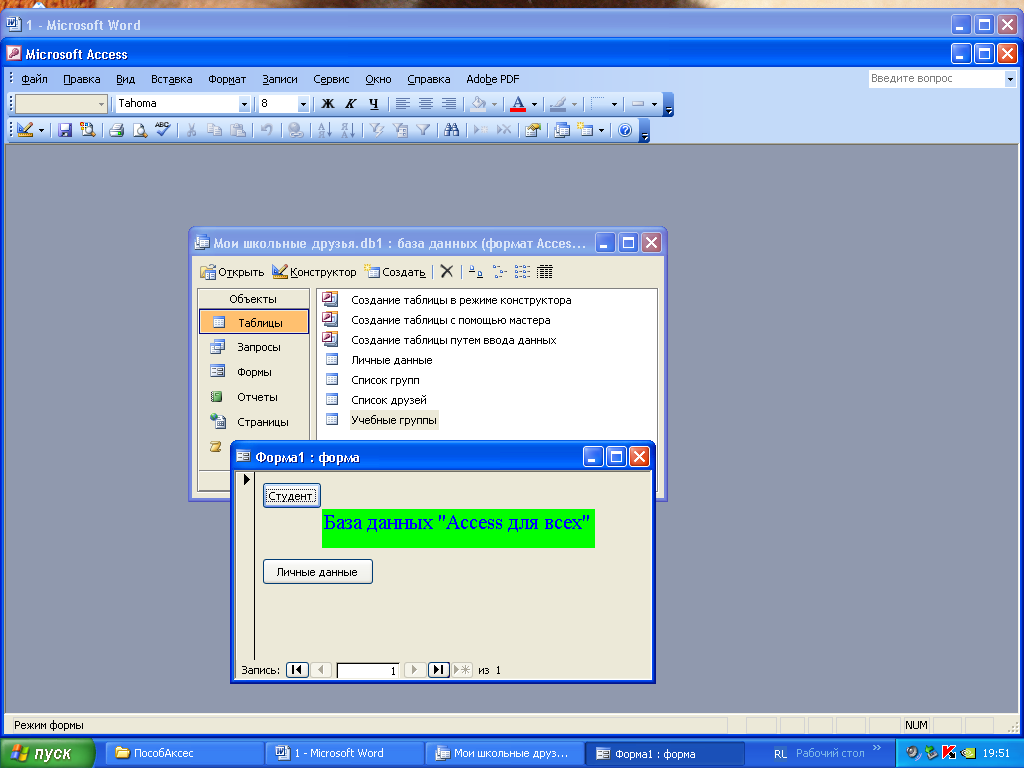Switch to large icons view
Screen dimensions: 1024x768
(x=477, y=272)
